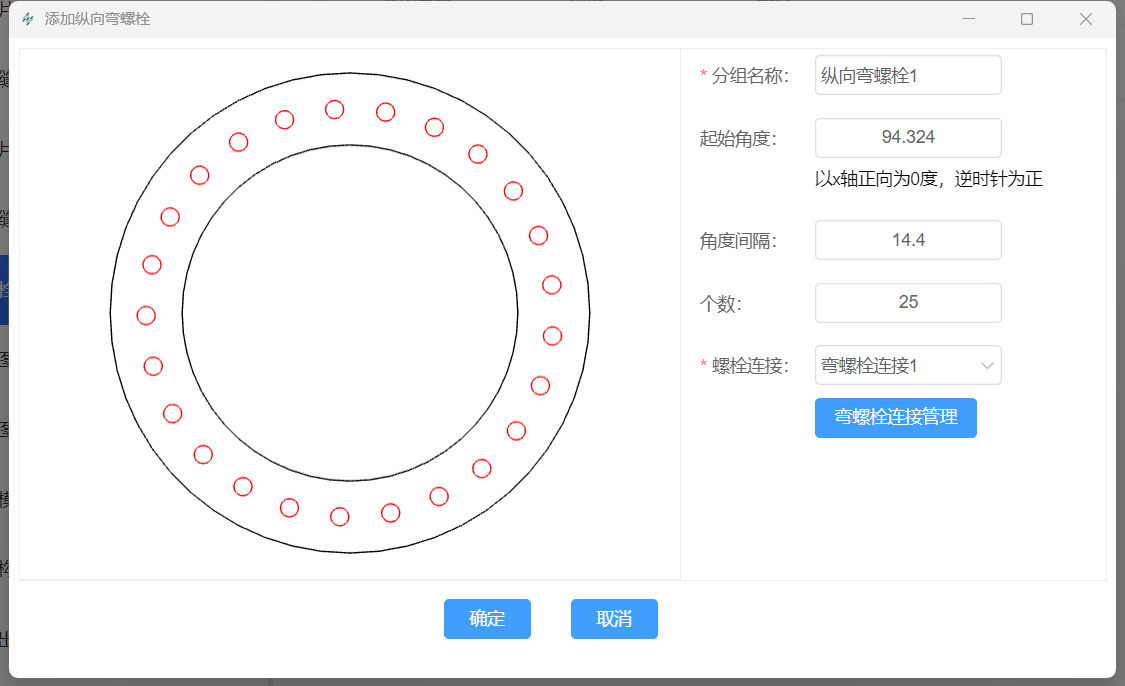This screenshot has width=1125, height=686.
Task: Click the 个数 count field showing 25
Action: (x=908, y=302)
